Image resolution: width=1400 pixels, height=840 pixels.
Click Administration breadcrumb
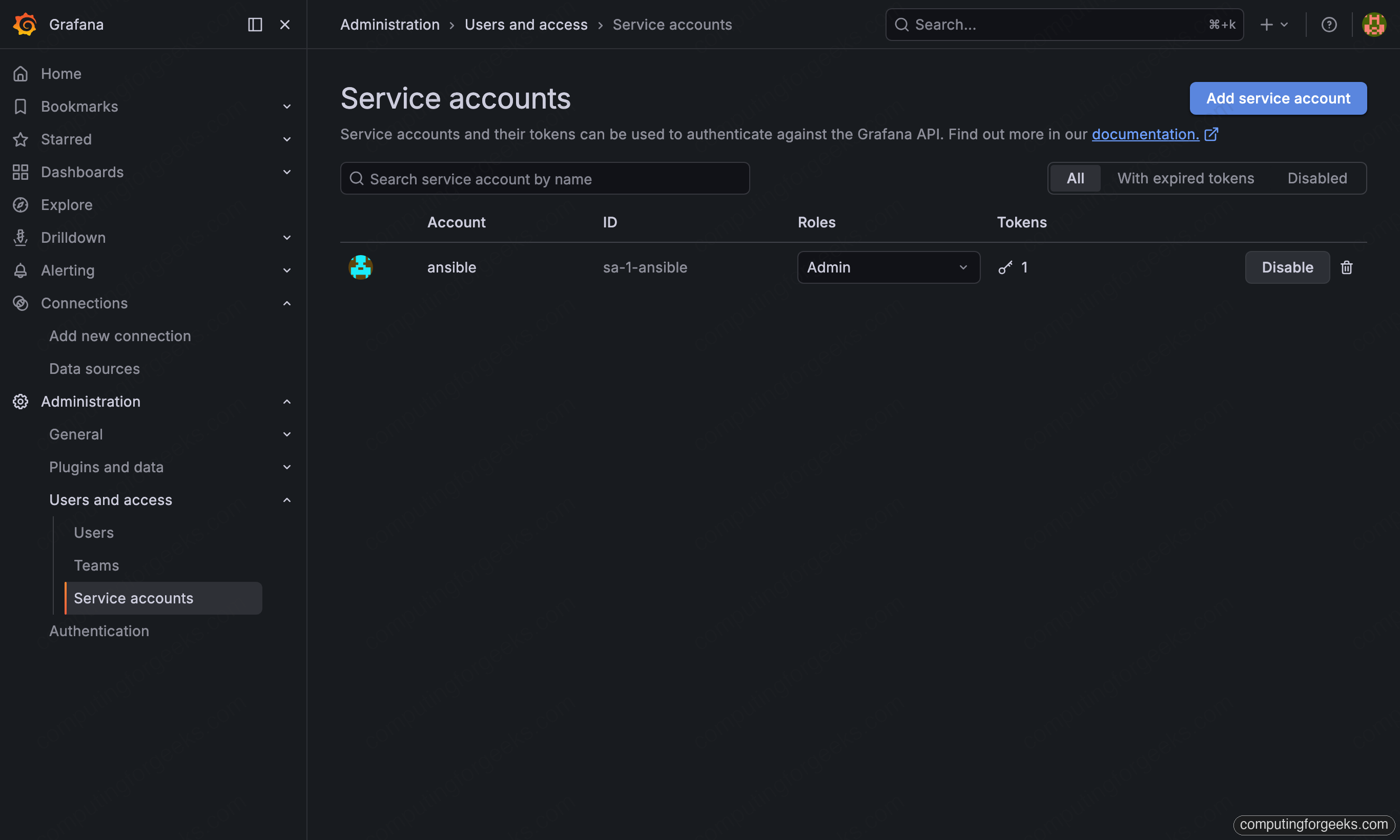pos(390,25)
